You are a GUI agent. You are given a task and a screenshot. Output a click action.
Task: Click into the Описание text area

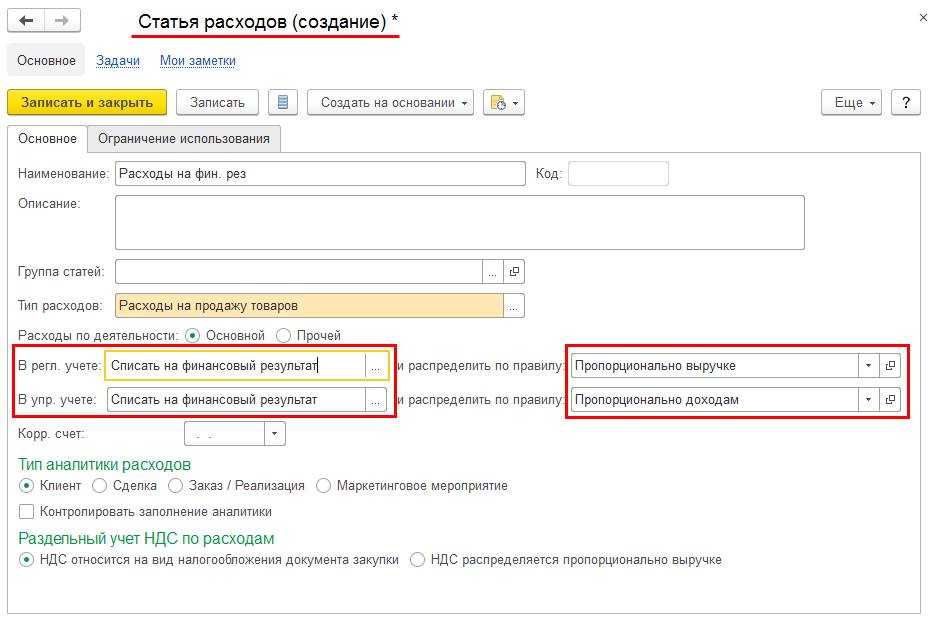(459, 222)
